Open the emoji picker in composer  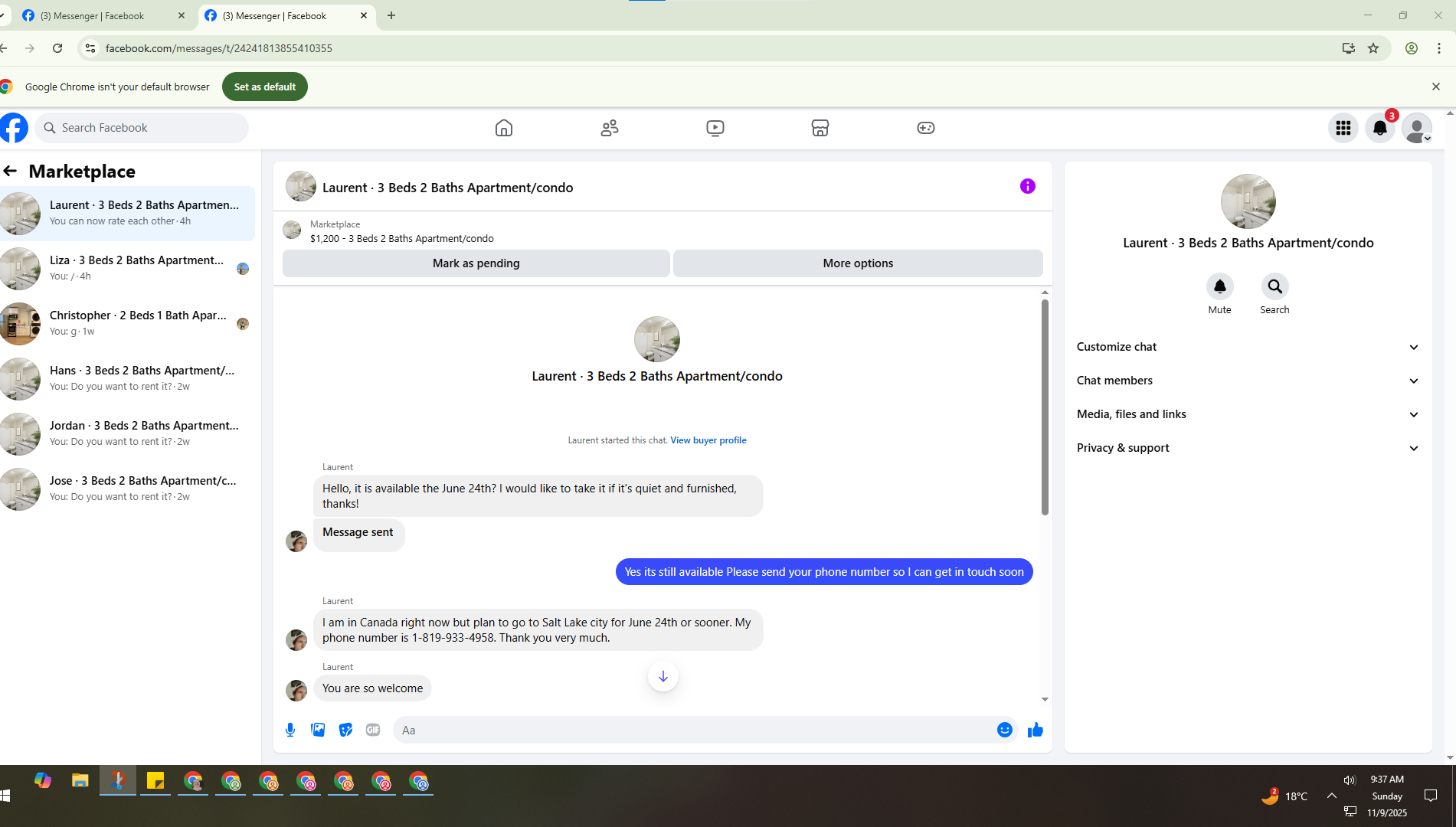pos(1005,730)
